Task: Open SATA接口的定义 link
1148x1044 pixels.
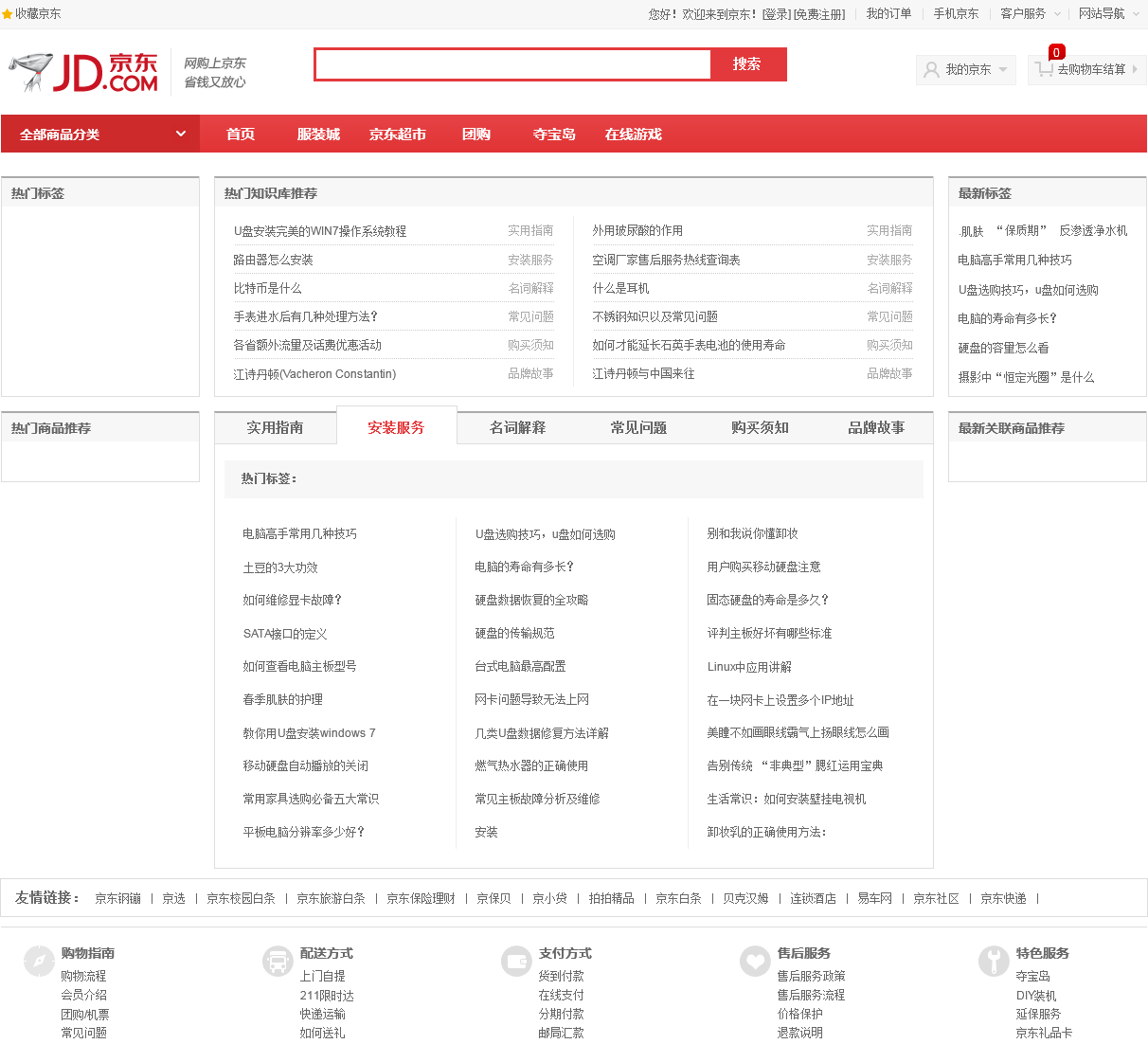Action: [285, 634]
